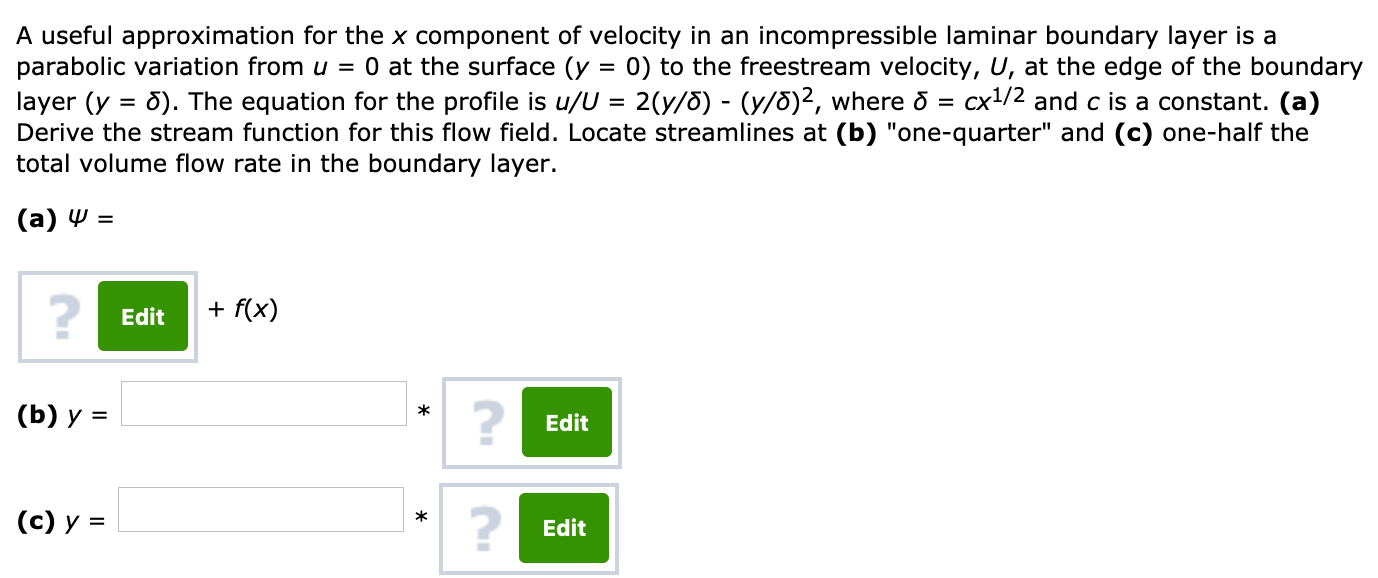Click the answer container outlined for part (b)

point(530,422)
